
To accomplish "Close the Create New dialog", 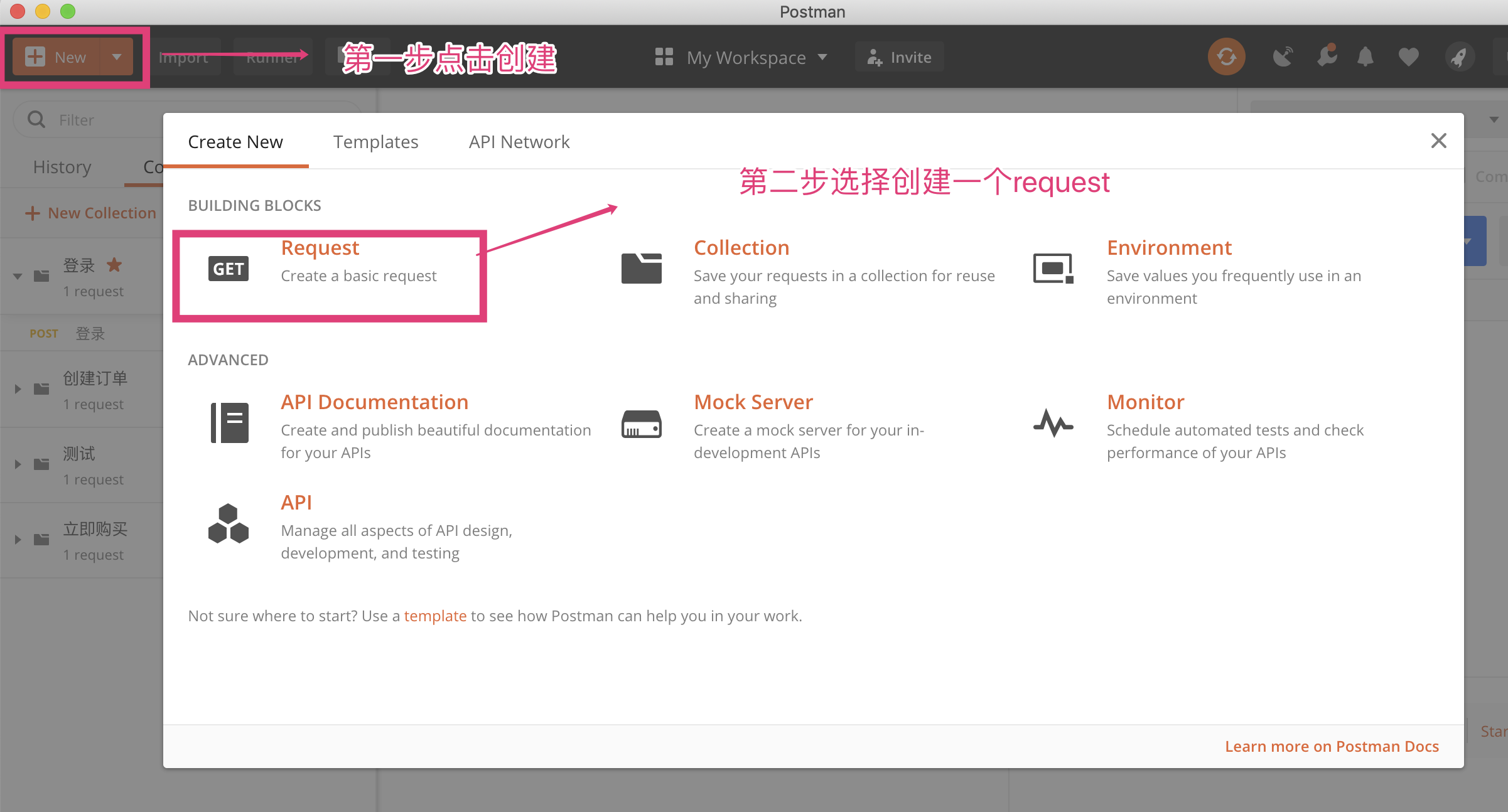I will (1438, 141).
